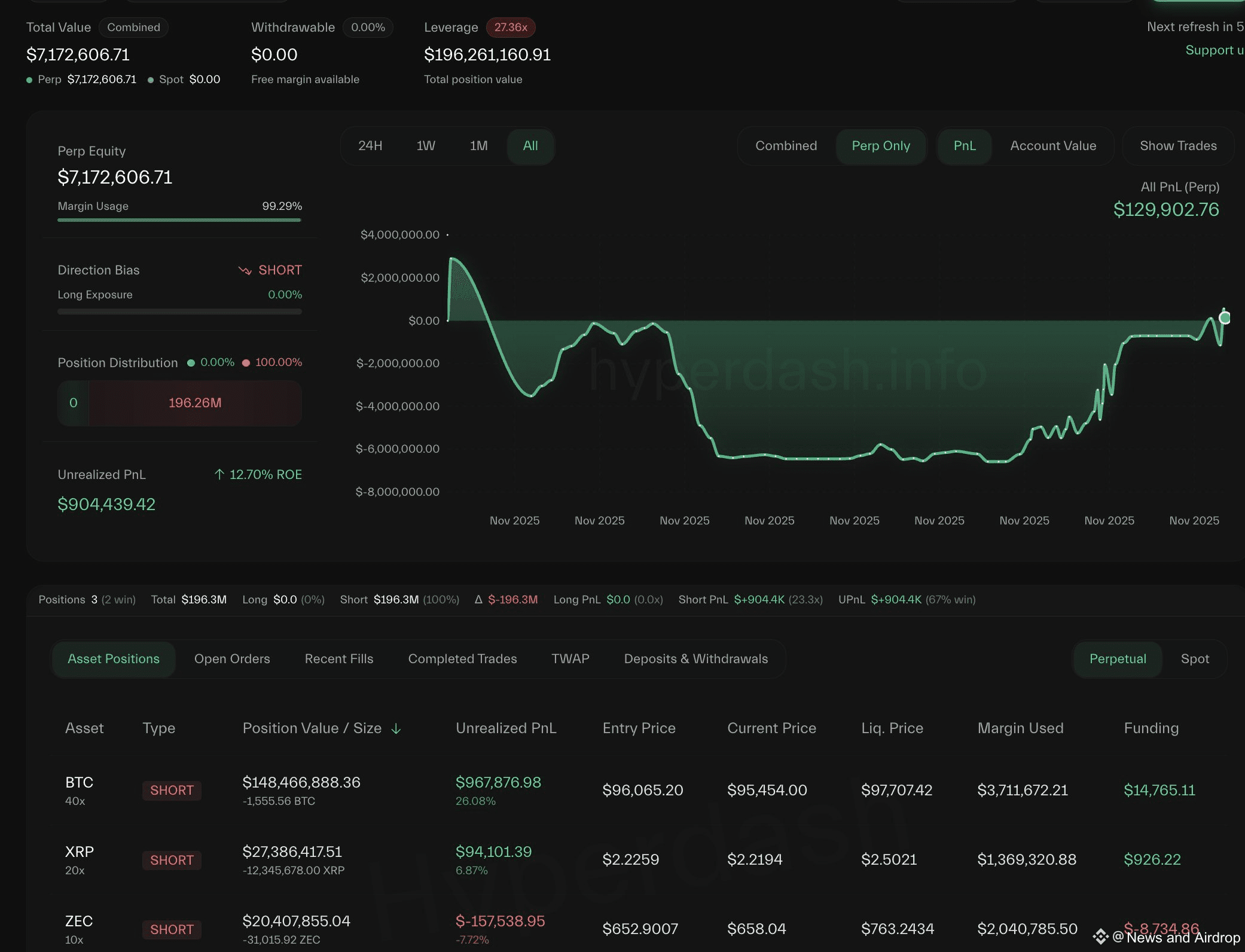Open the Support us link
This screenshot has height=952, width=1245.
(1213, 50)
